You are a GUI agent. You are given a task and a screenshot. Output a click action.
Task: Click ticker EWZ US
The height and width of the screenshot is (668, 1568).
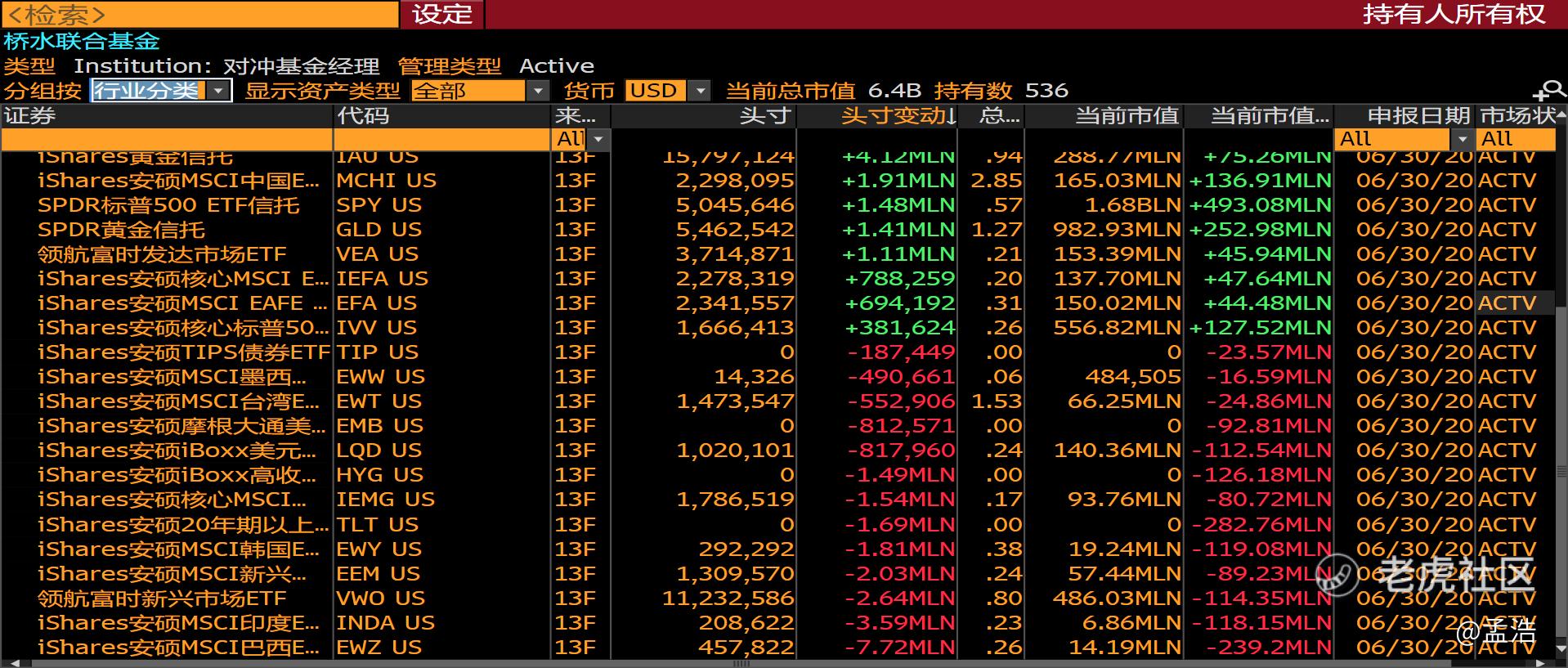tap(379, 648)
